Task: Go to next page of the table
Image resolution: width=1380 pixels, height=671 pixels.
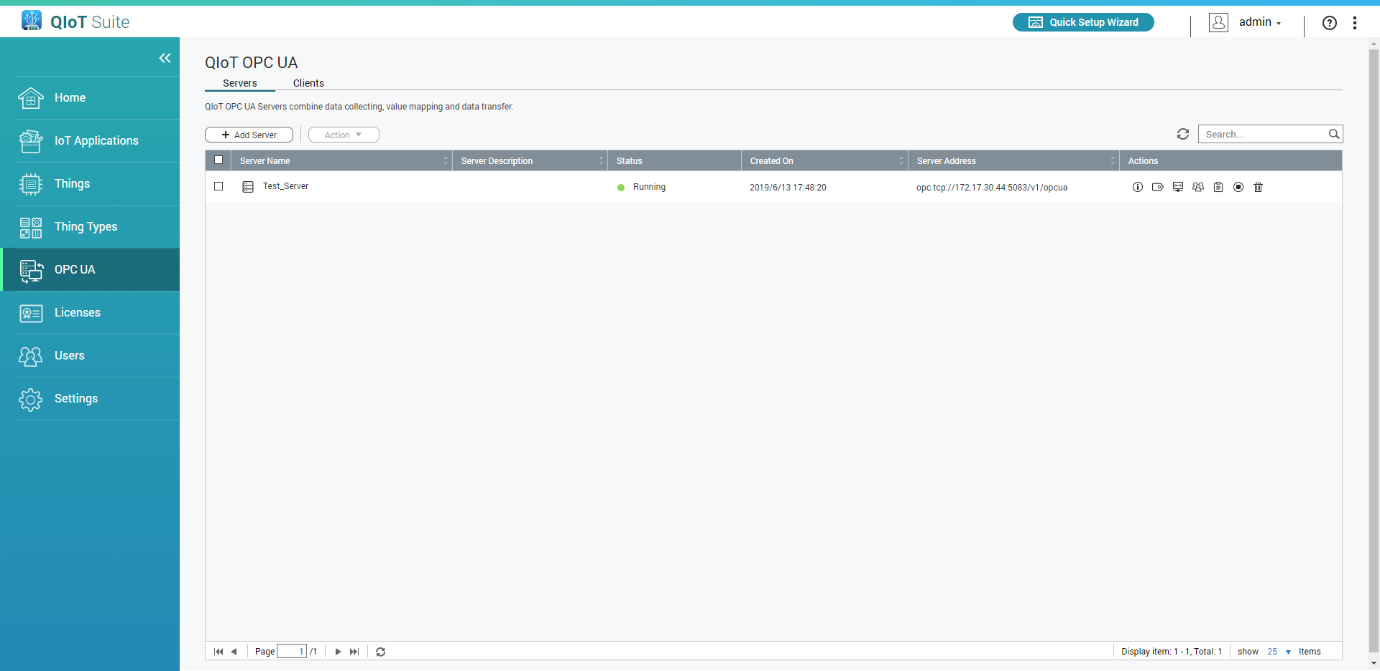Action: pyautogui.click(x=338, y=652)
